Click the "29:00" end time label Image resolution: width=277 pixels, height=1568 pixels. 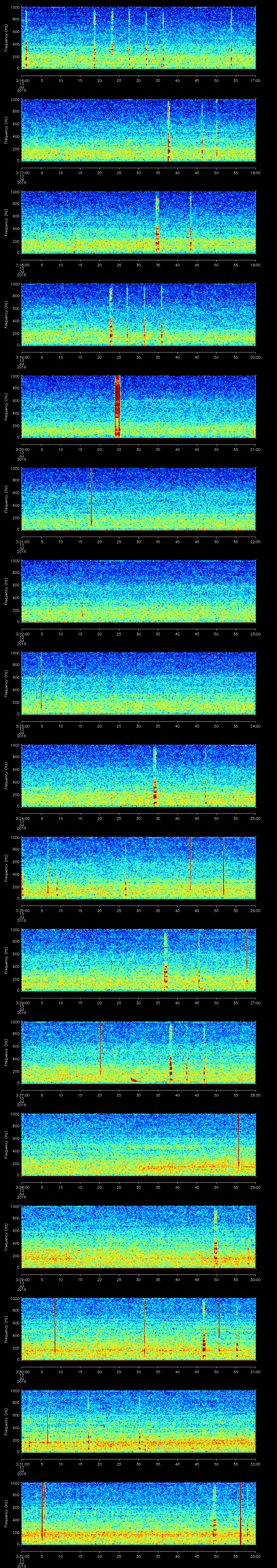(255, 1186)
